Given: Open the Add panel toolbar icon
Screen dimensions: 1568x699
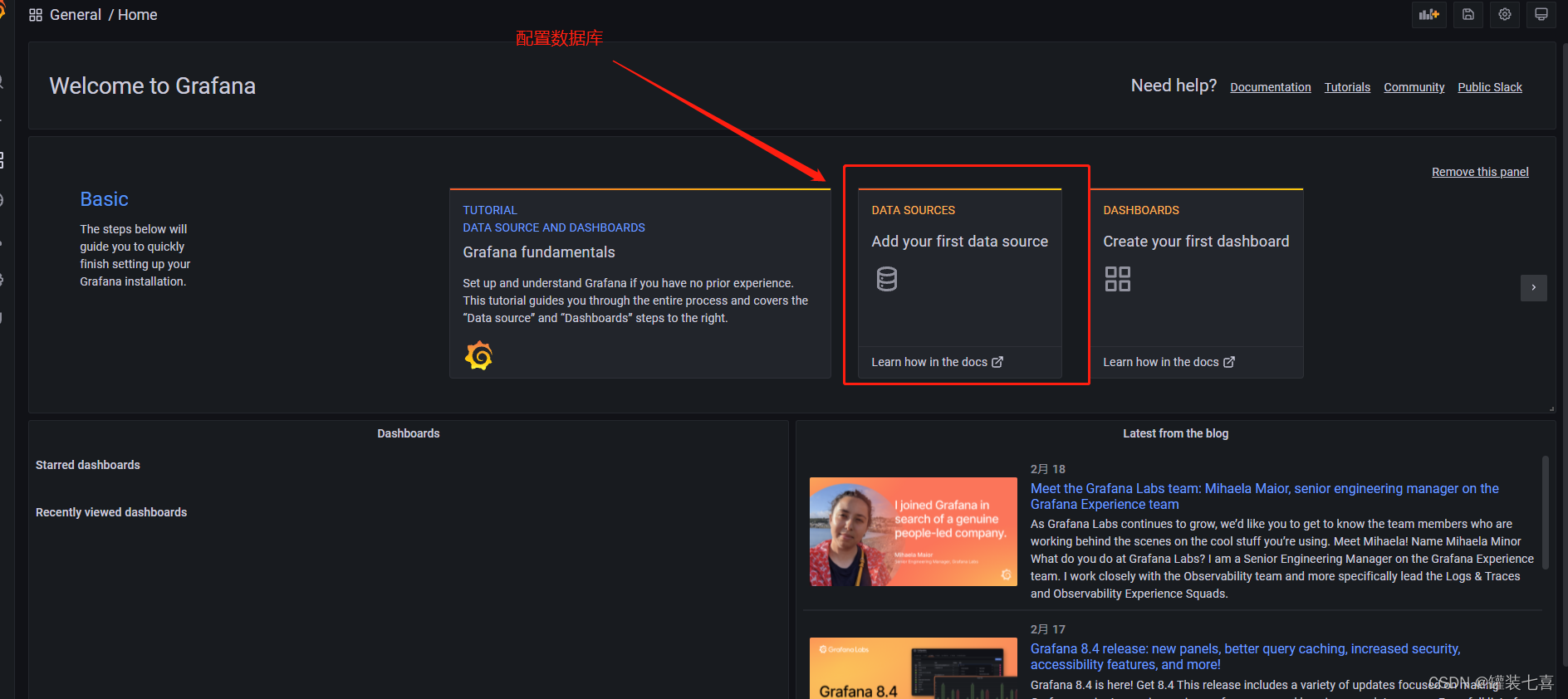Looking at the screenshot, I should [1429, 15].
